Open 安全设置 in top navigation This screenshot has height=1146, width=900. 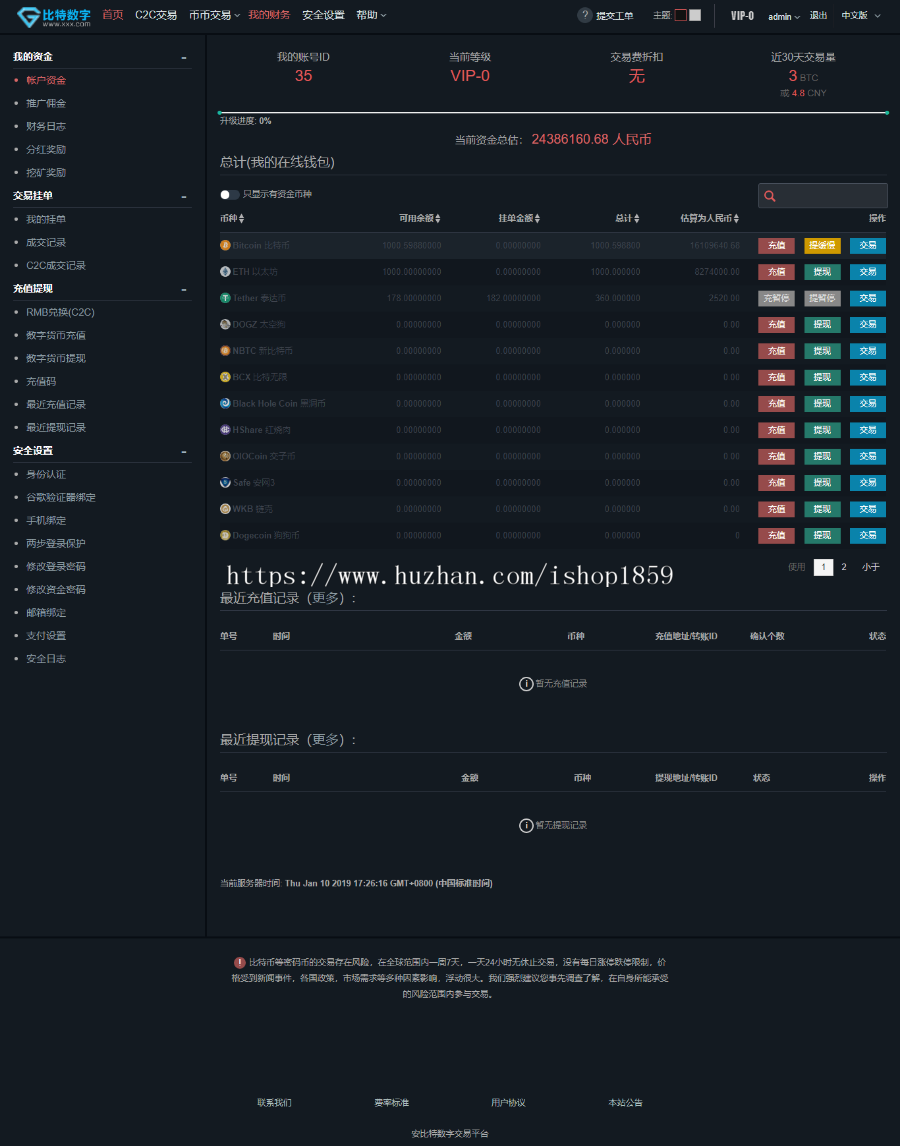click(x=323, y=15)
